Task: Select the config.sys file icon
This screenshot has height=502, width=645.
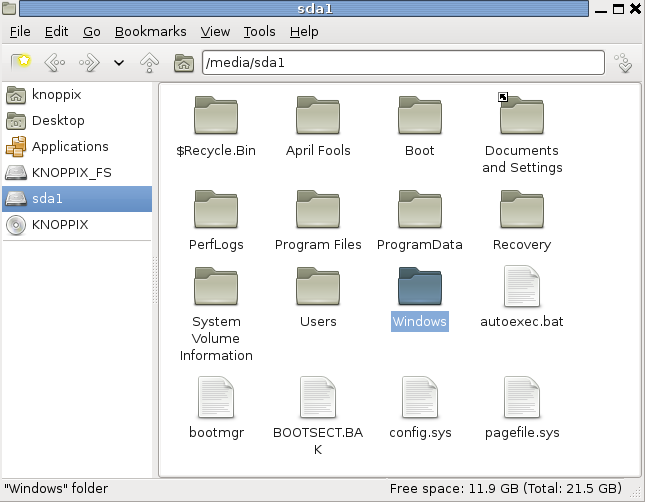Action: 420,397
